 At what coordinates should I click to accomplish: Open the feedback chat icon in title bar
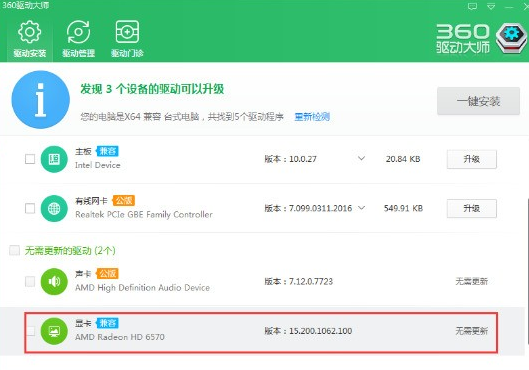(x=472, y=6)
